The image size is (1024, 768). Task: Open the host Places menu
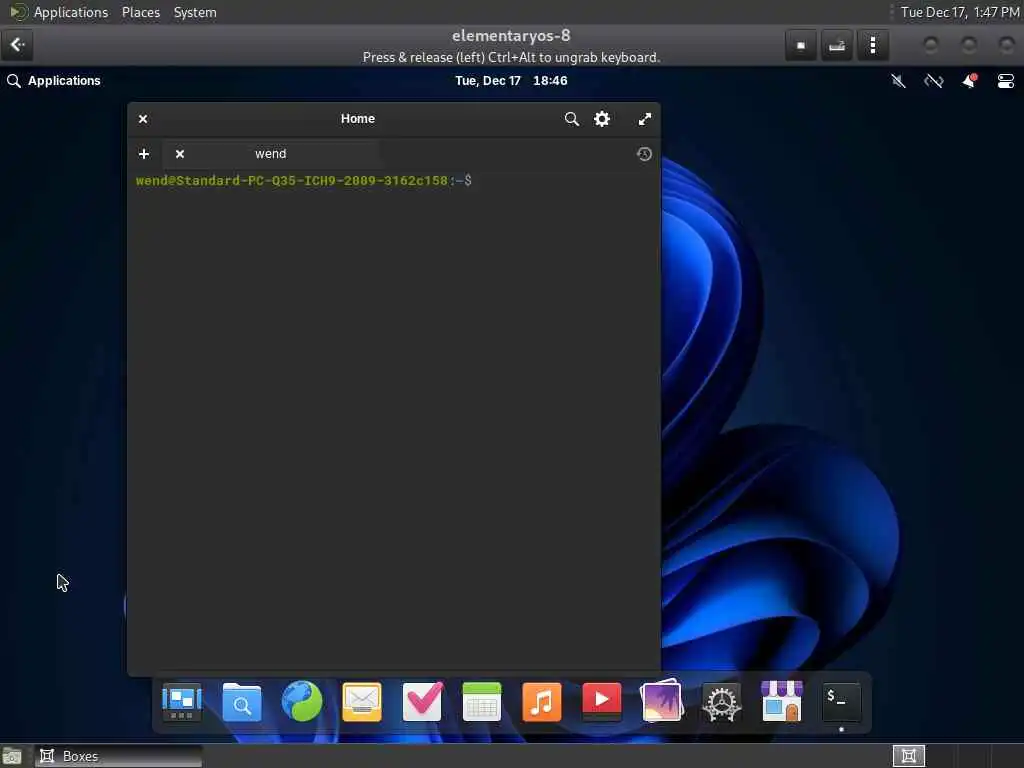141,12
